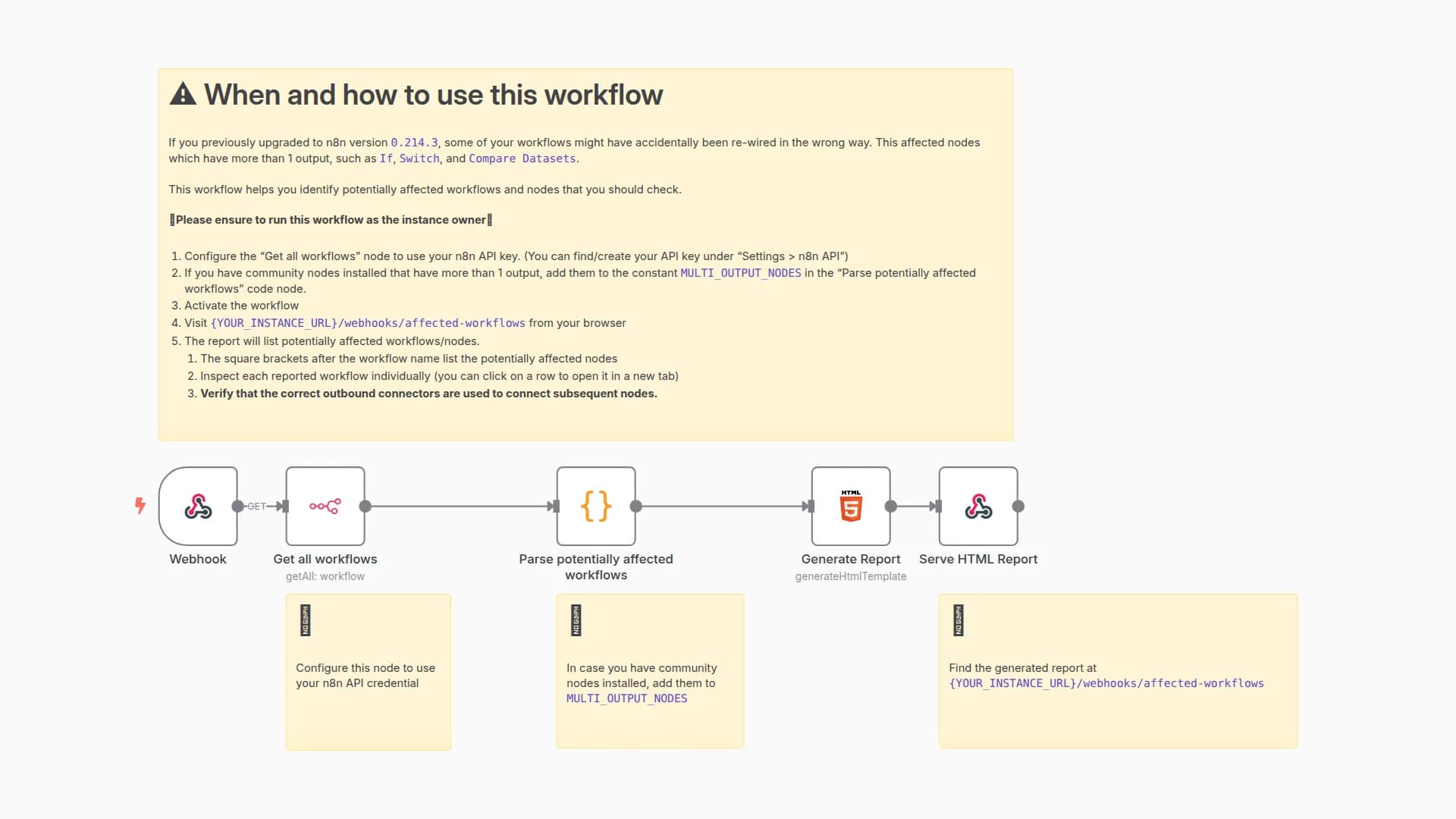This screenshot has width=1456, height=819.
Task: Click the GET label on the connection line
Action: point(256,507)
